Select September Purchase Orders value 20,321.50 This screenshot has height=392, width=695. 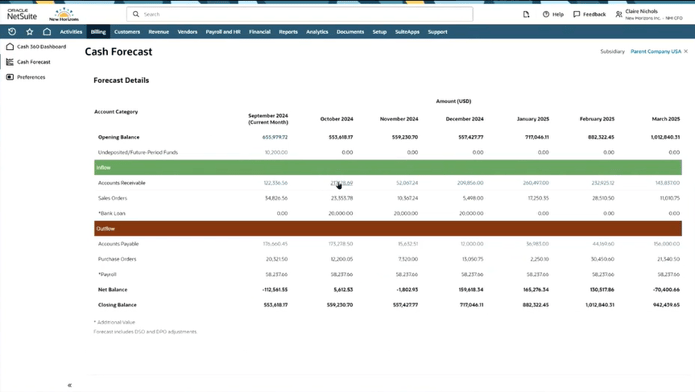click(277, 259)
